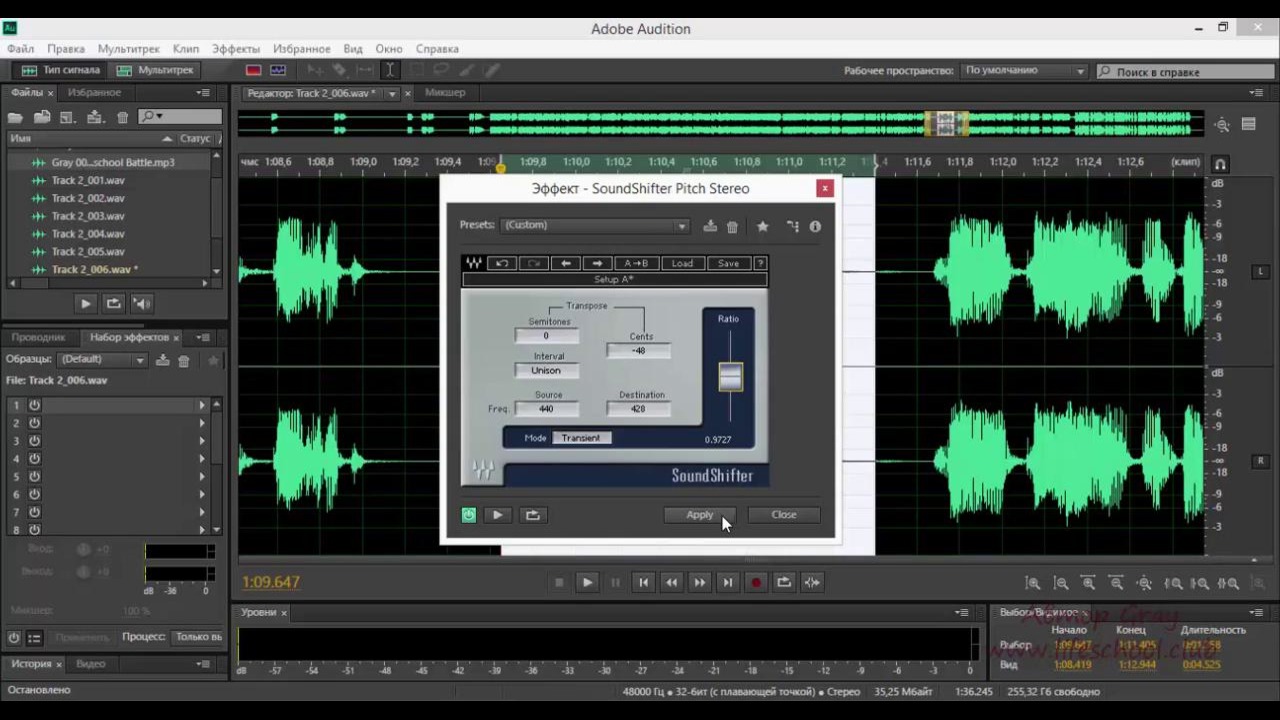Expand effect menu arrow for rack slot 1

(x=202, y=405)
